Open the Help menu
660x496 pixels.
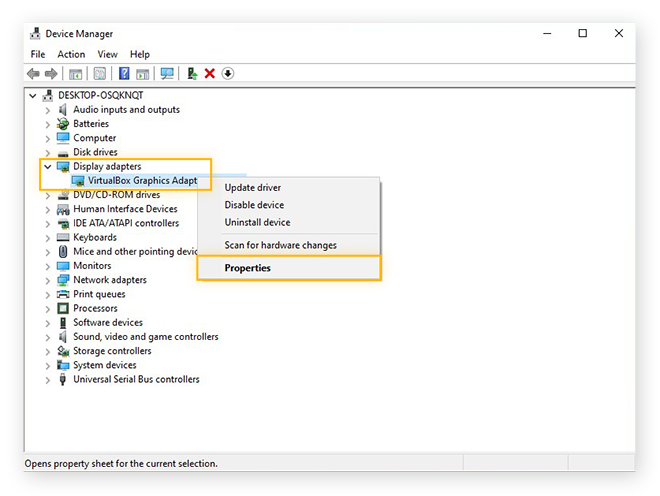click(x=140, y=54)
